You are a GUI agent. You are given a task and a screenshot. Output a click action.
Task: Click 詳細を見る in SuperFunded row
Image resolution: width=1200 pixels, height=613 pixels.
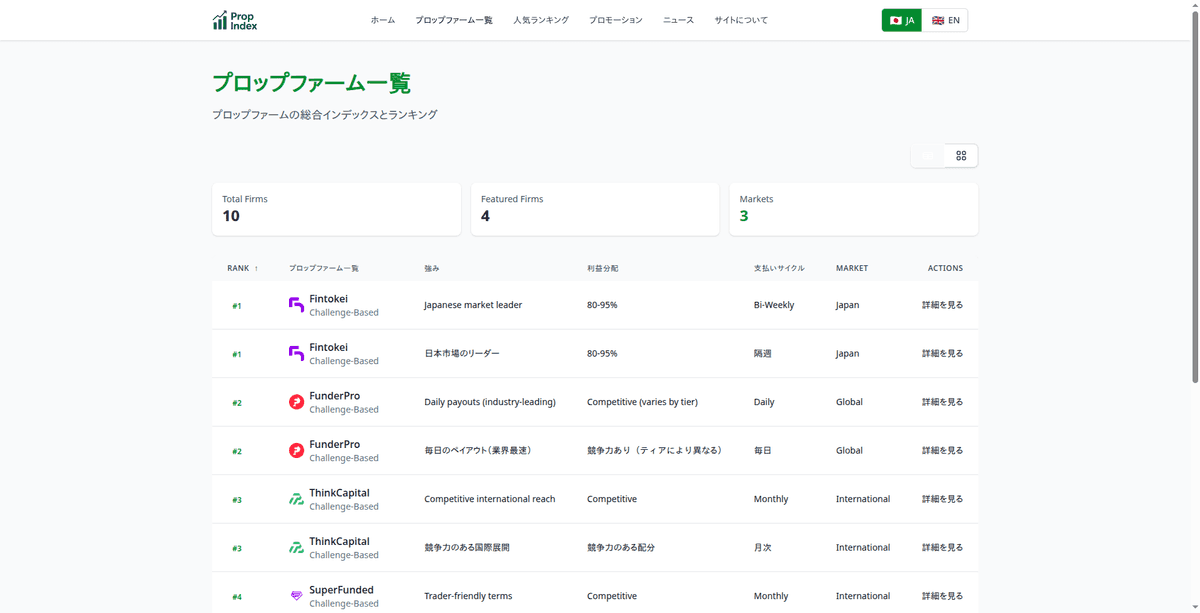942,596
